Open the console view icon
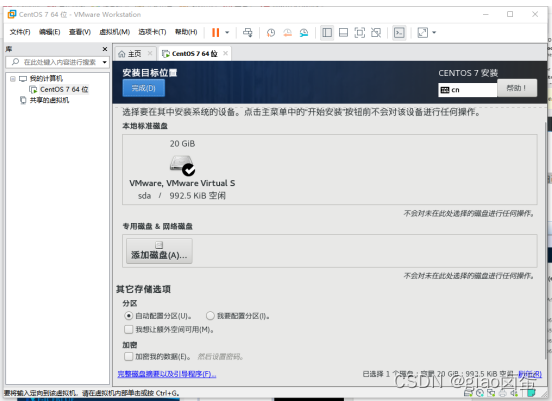This screenshot has width=552, height=401. tap(399, 32)
